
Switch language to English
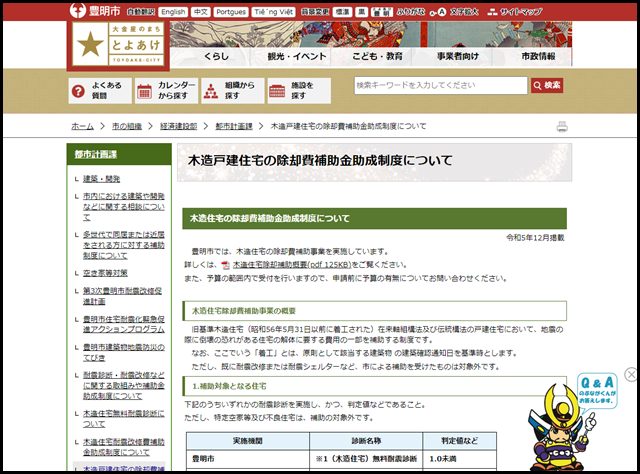tap(173, 11)
